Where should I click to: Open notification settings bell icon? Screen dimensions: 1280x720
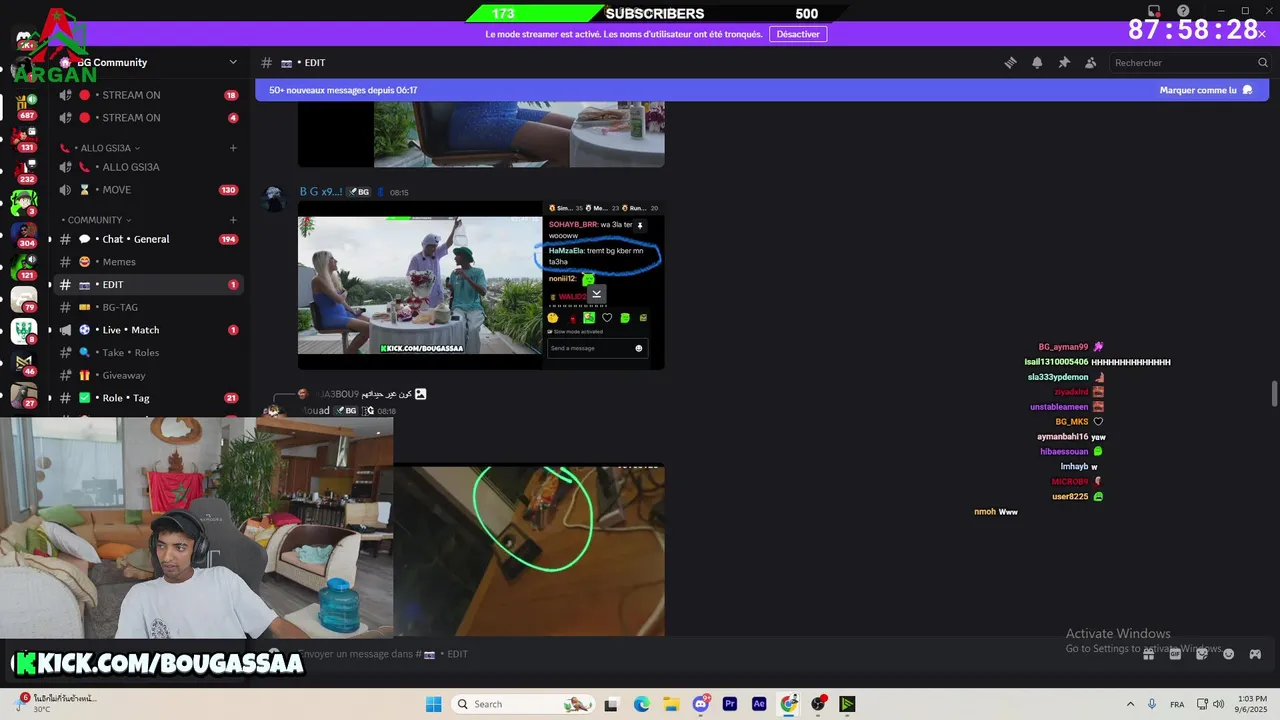coord(1037,63)
